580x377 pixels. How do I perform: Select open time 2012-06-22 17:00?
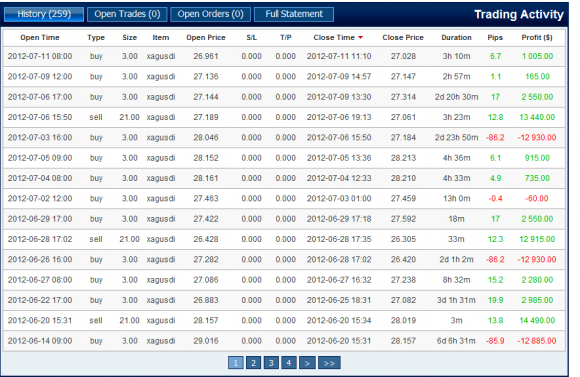coord(40,300)
